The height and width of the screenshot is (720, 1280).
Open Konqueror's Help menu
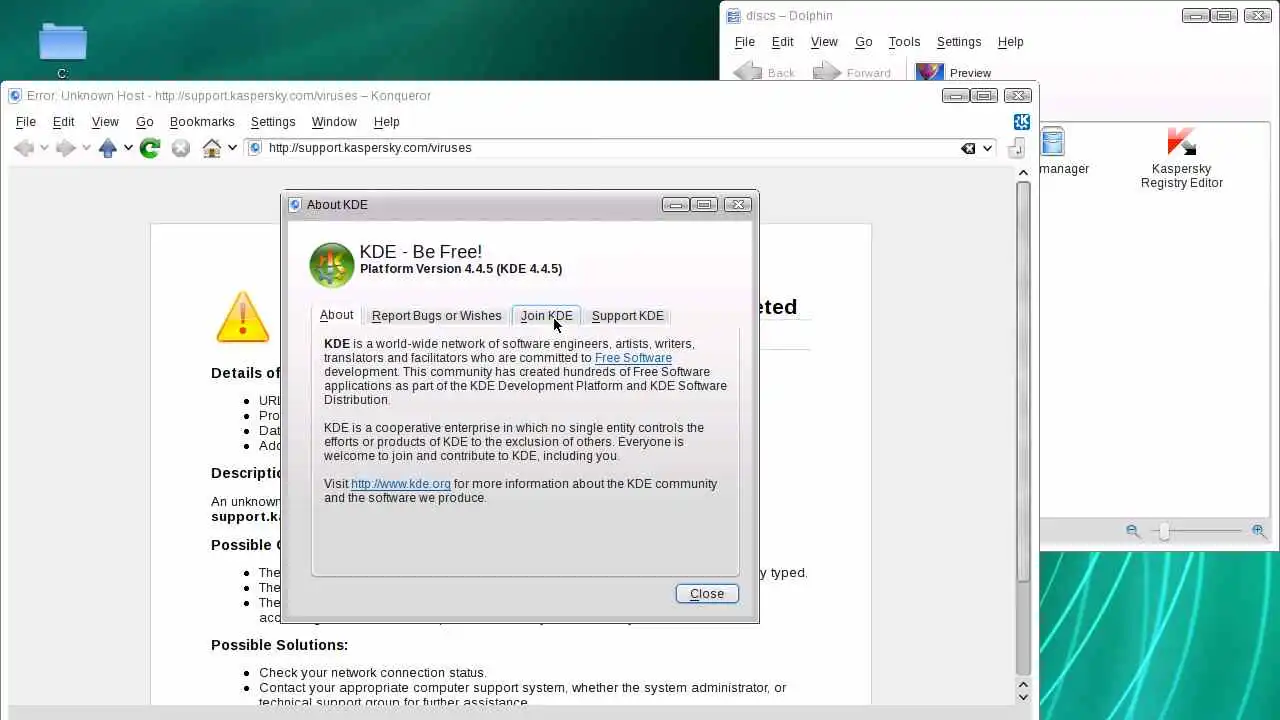[x=386, y=122]
